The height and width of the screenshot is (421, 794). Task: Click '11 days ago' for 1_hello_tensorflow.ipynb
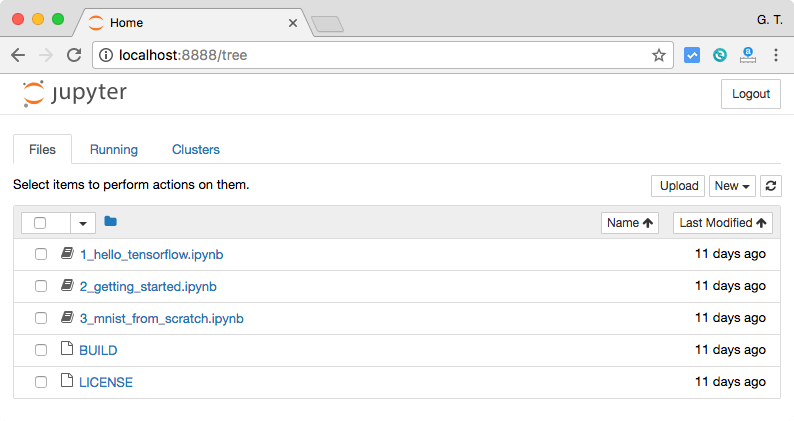730,254
